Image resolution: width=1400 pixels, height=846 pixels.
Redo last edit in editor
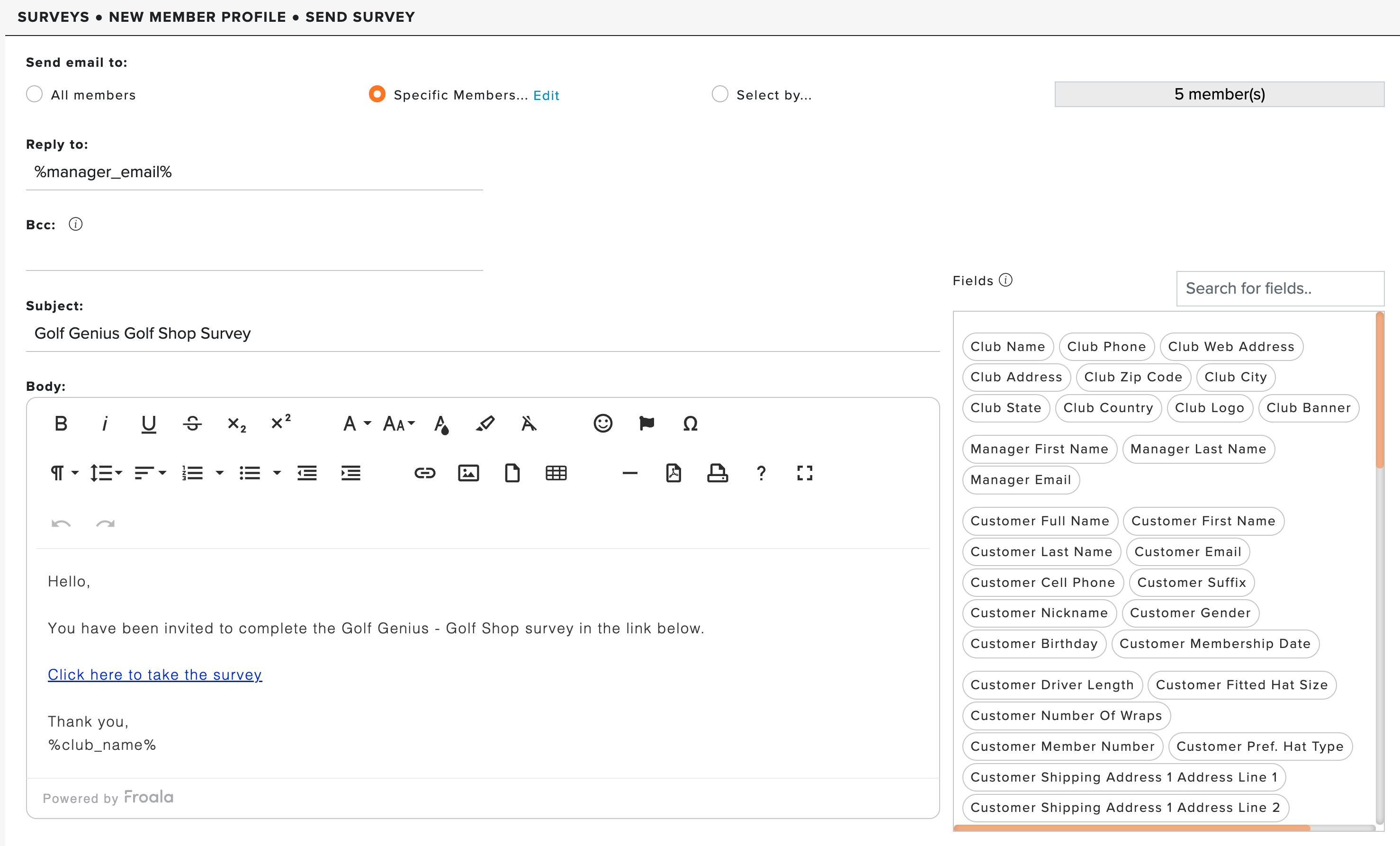[105, 523]
